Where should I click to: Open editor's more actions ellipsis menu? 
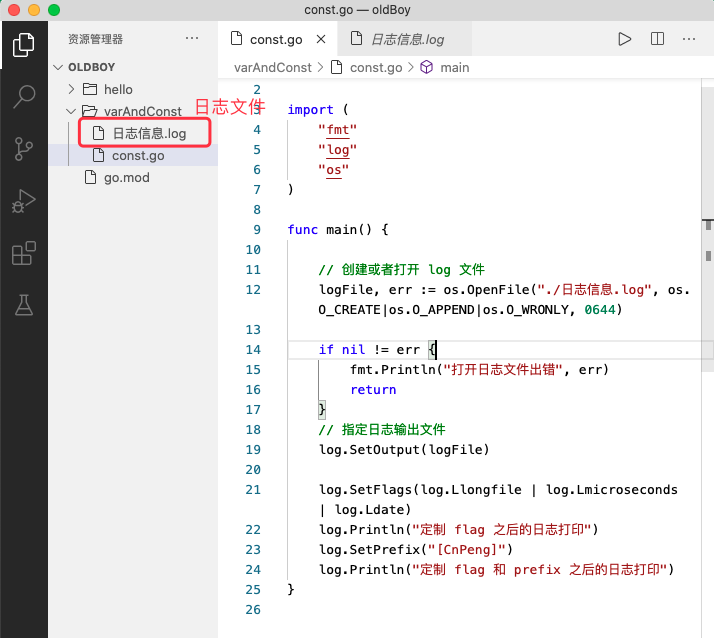pyautogui.click(x=688, y=39)
